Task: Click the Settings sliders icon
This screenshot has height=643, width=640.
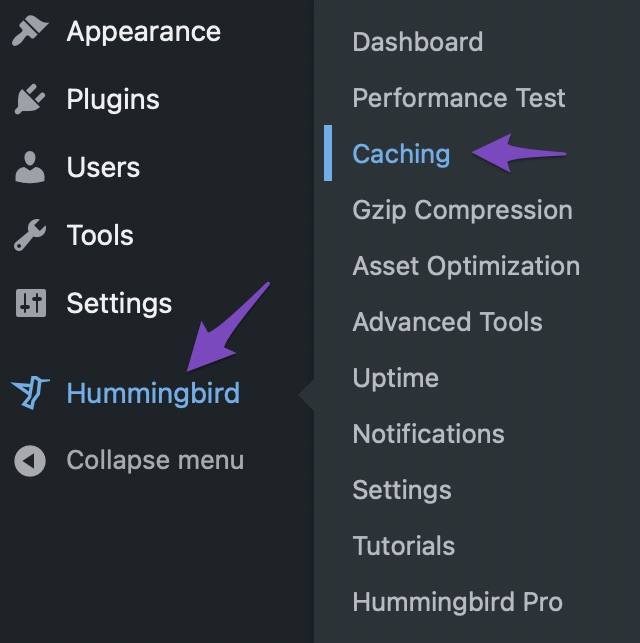Action: (x=31, y=303)
